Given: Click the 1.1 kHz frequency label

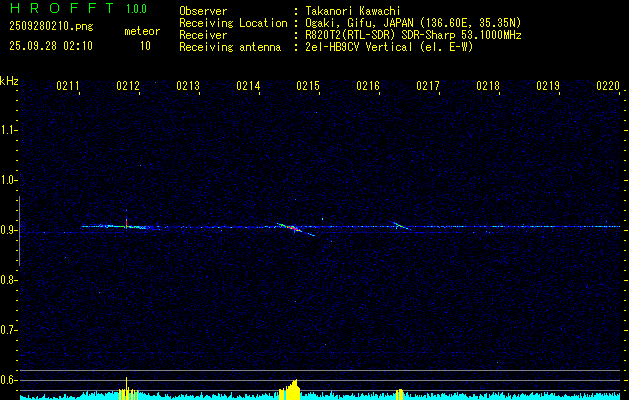Looking at the screenshot, I should [8, 130].
